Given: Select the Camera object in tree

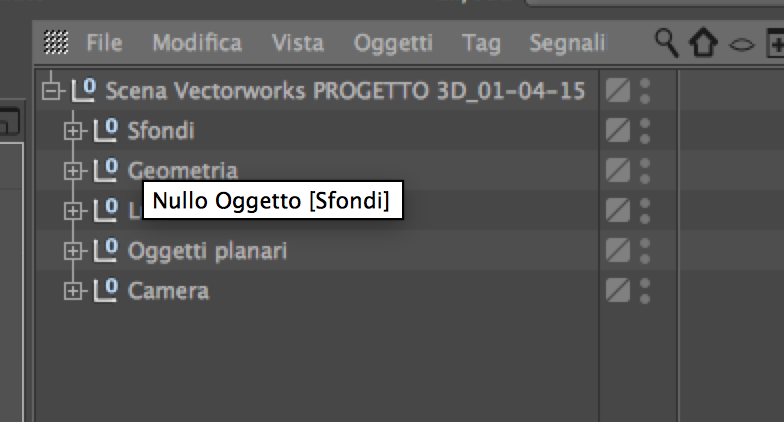Looking at the screenshot, I should tap(168, 291).
